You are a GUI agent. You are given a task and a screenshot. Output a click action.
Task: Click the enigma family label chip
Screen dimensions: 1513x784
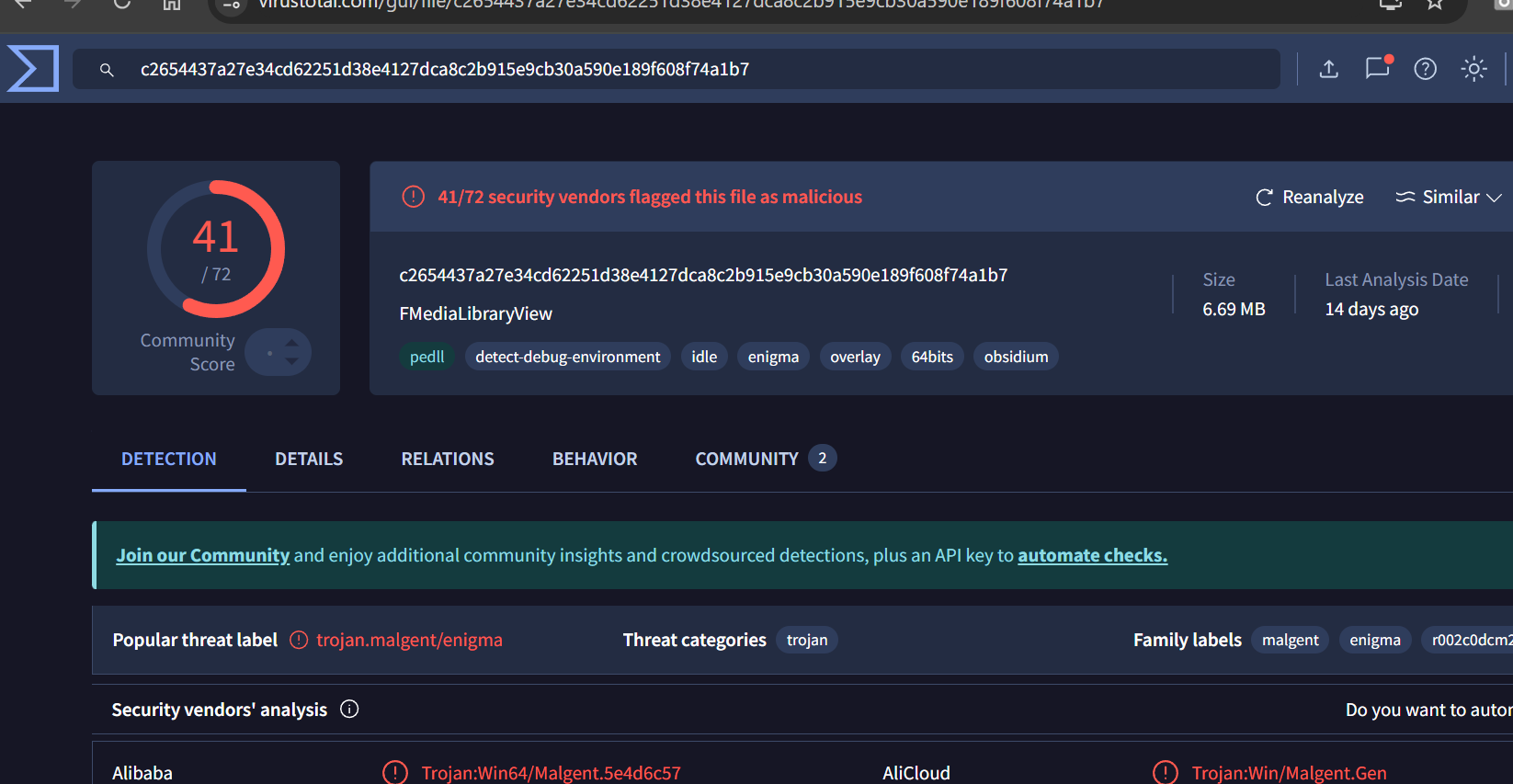point(1375,640)
